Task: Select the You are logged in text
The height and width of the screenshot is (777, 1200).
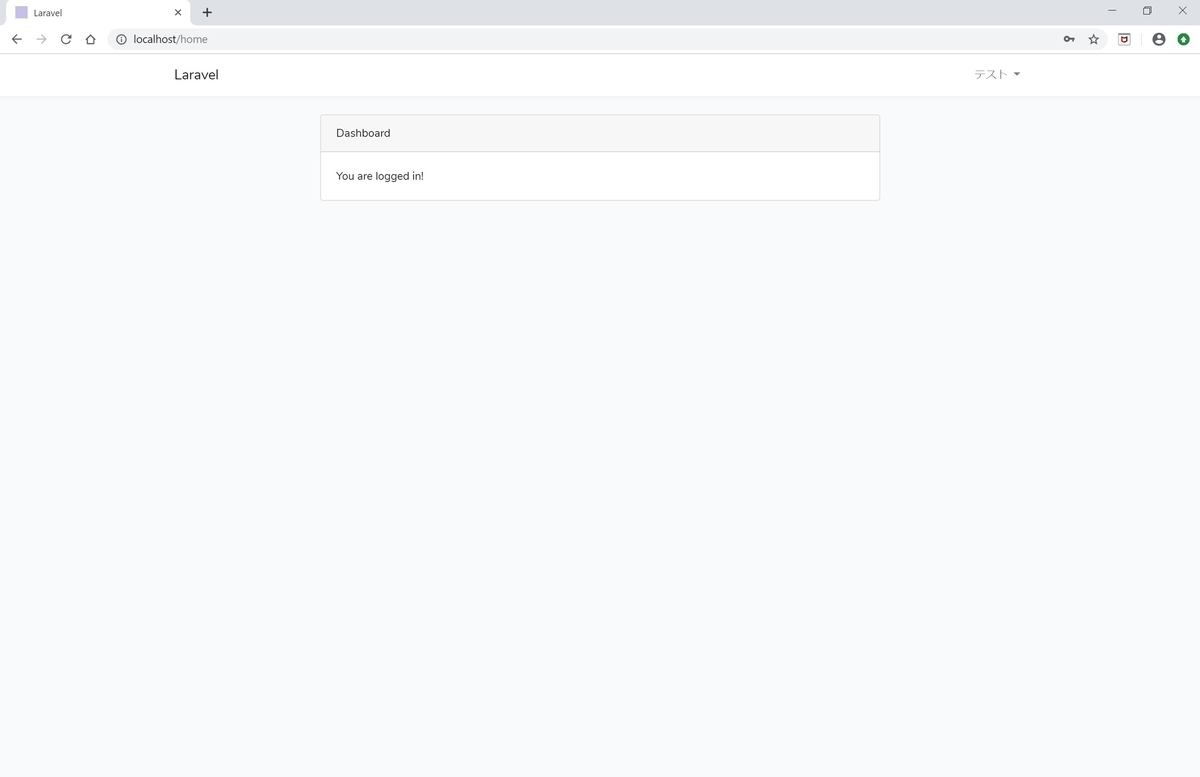Action: [x=379, y=176]
